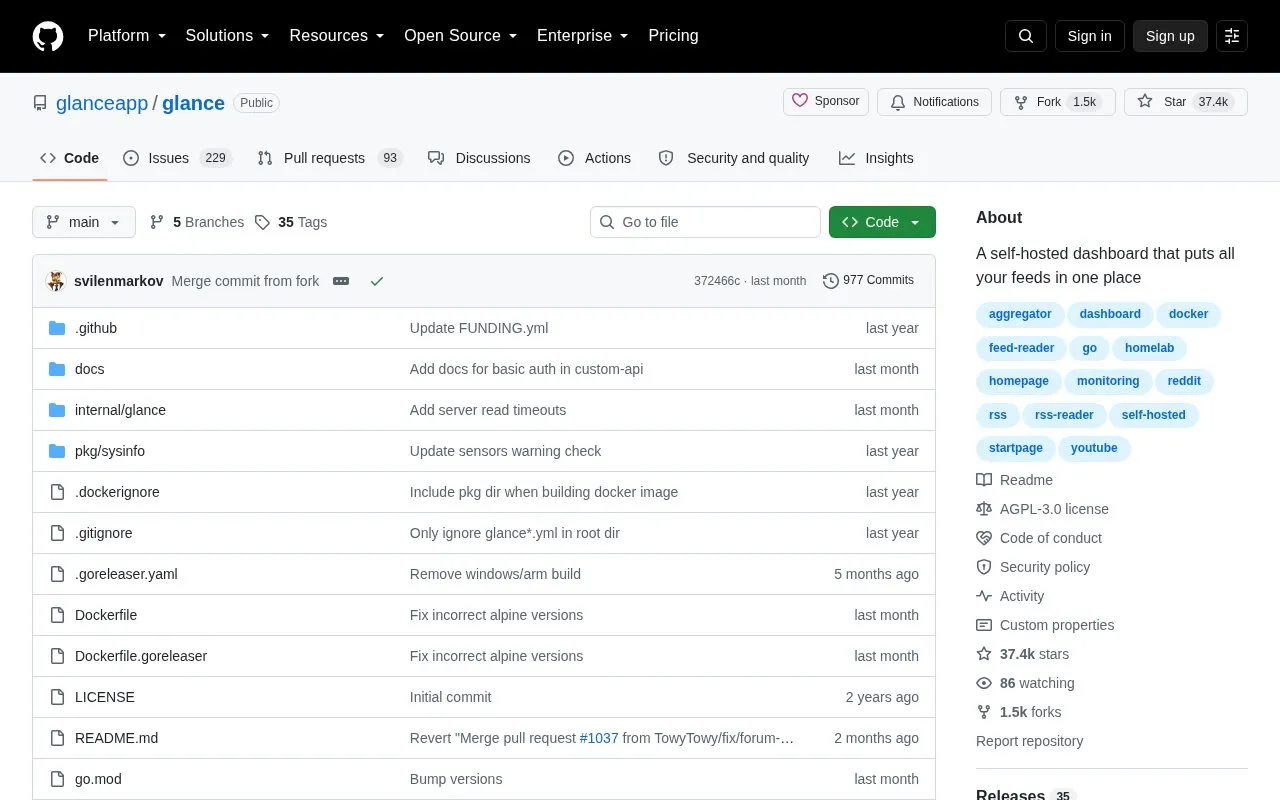Open the Pricing link
This screenshot has width=1280, height=800.
tap(673, 36)
